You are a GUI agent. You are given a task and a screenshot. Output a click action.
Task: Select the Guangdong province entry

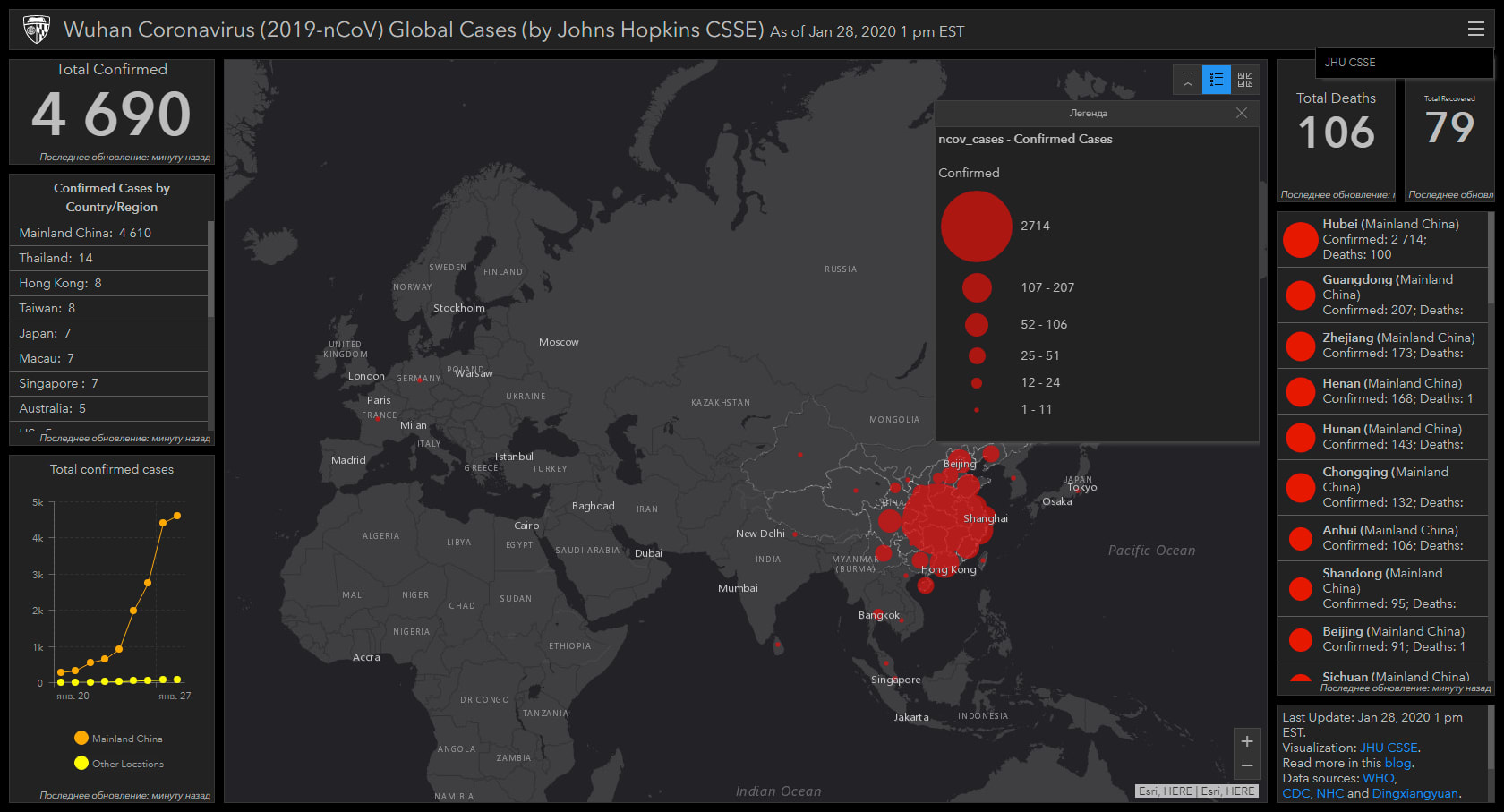coord(1382,295)
